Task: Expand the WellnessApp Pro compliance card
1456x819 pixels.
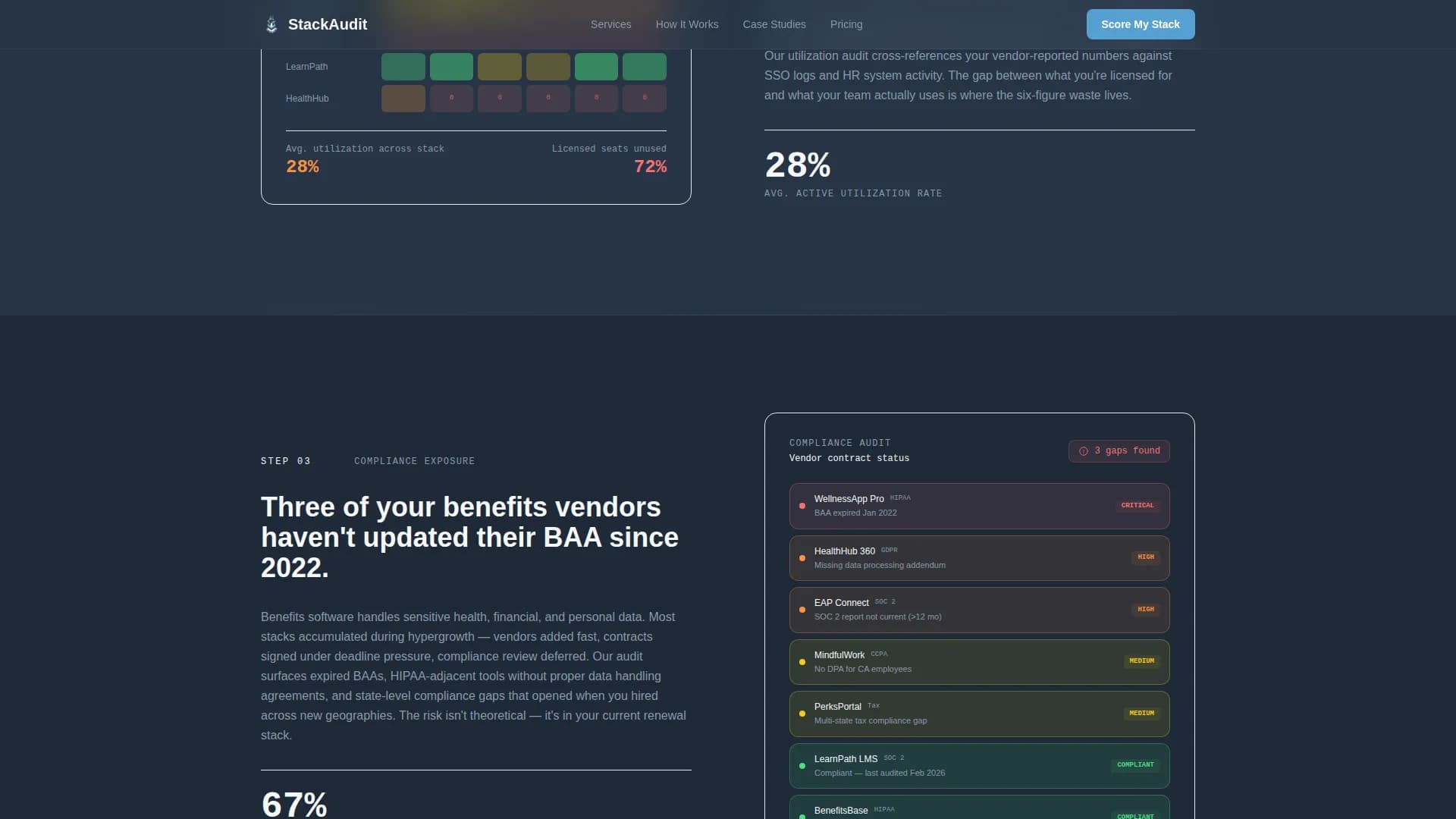Action: click(979, 506)
